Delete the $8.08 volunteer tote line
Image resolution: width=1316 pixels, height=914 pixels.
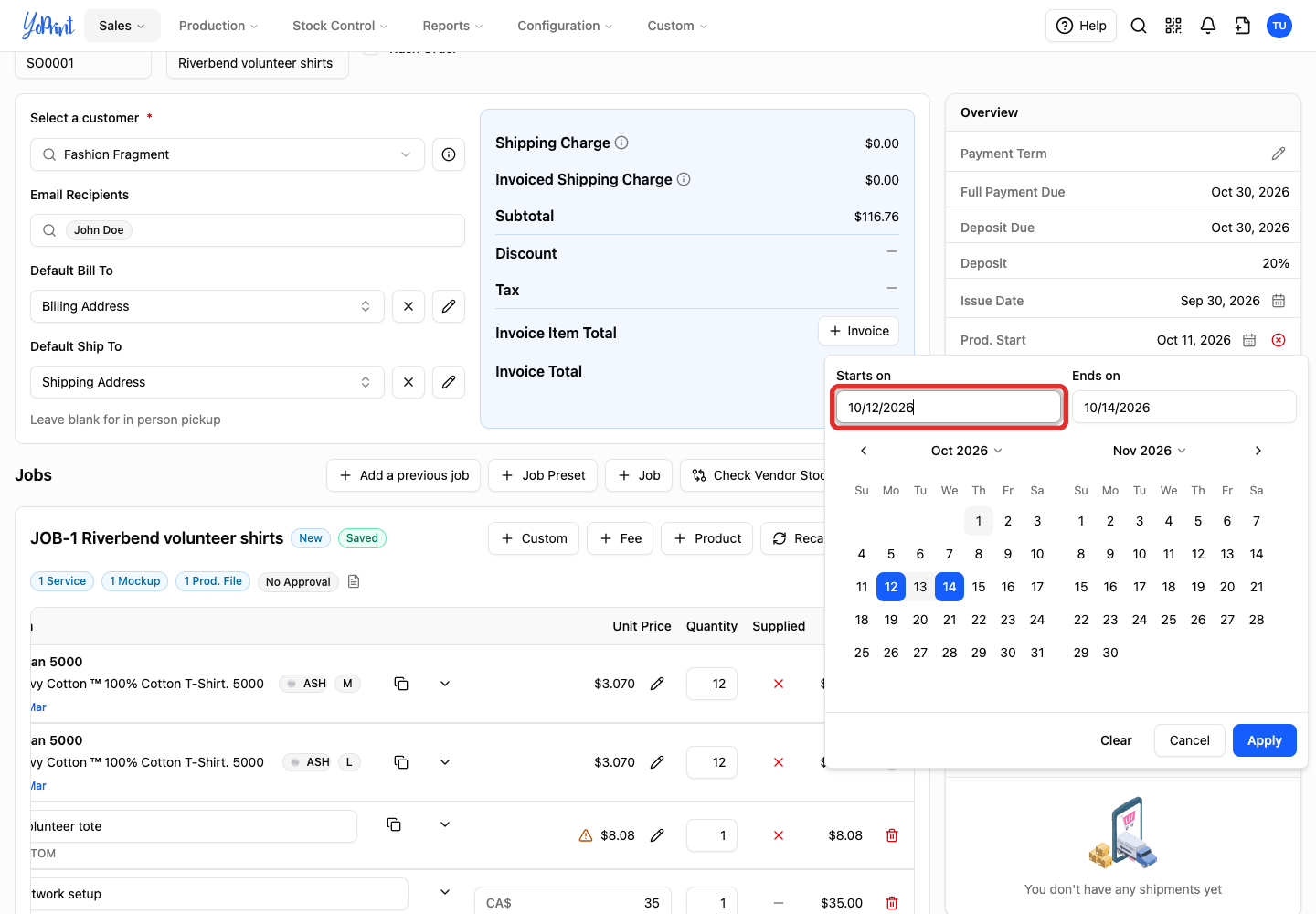point(892,835)
